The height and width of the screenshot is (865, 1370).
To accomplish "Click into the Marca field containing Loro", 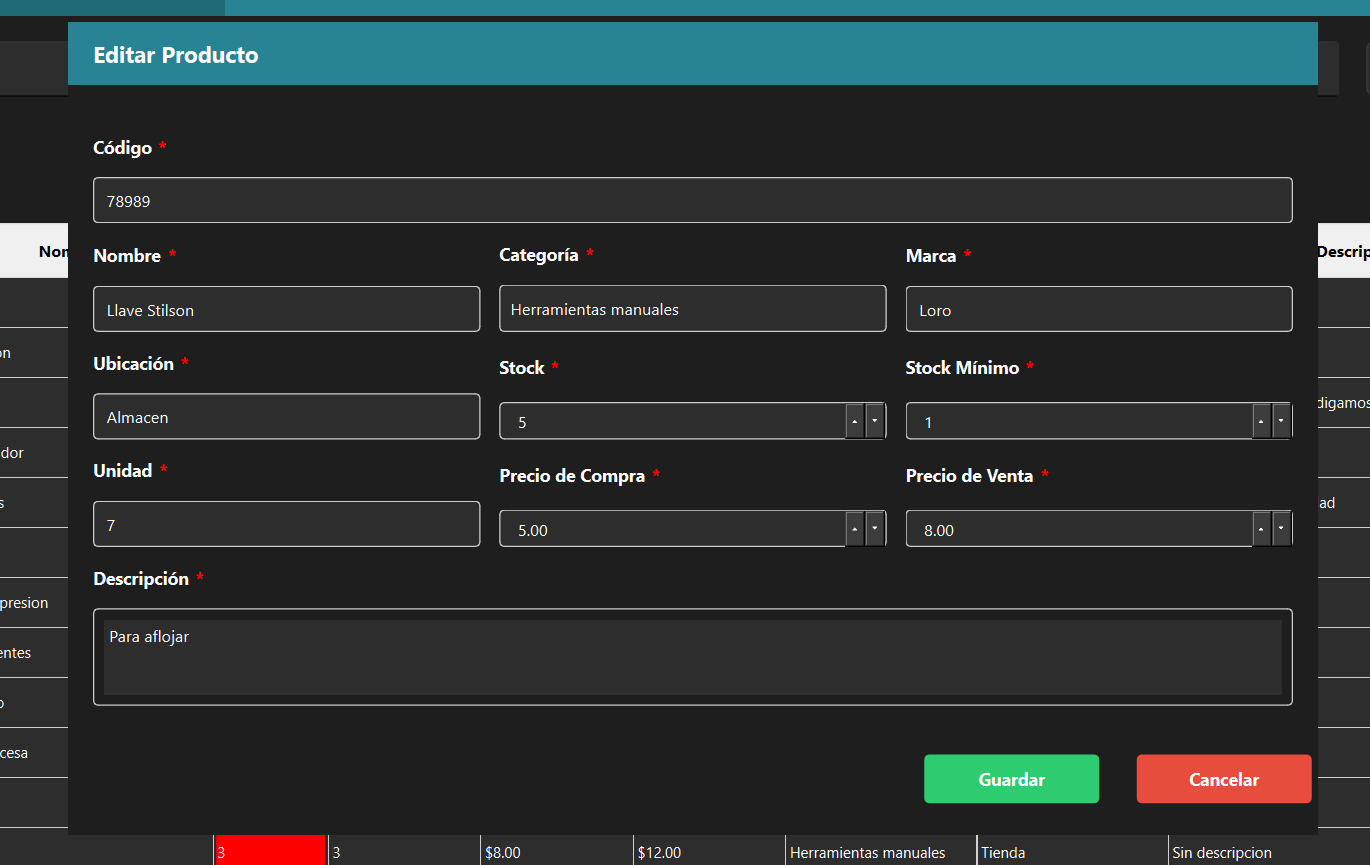I will (x=1098, y=310).
